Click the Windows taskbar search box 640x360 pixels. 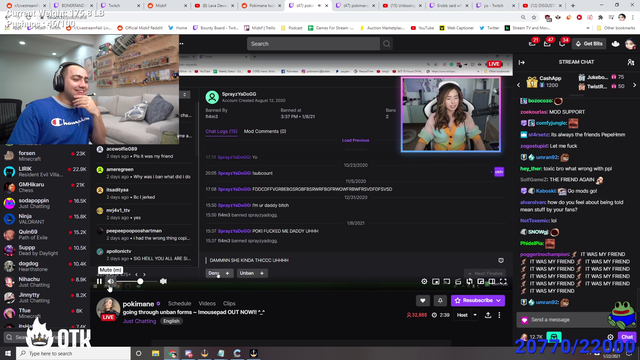(73, 353)
